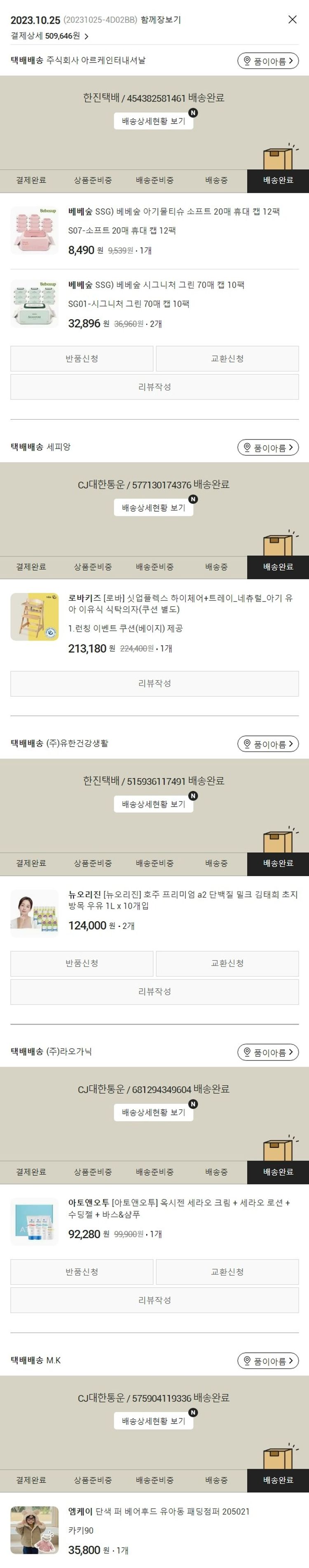This screenshot has height=1568, width=309.
Task: Open 뉴오리진 a2 milk product image
Action: [x=35, y=913]
